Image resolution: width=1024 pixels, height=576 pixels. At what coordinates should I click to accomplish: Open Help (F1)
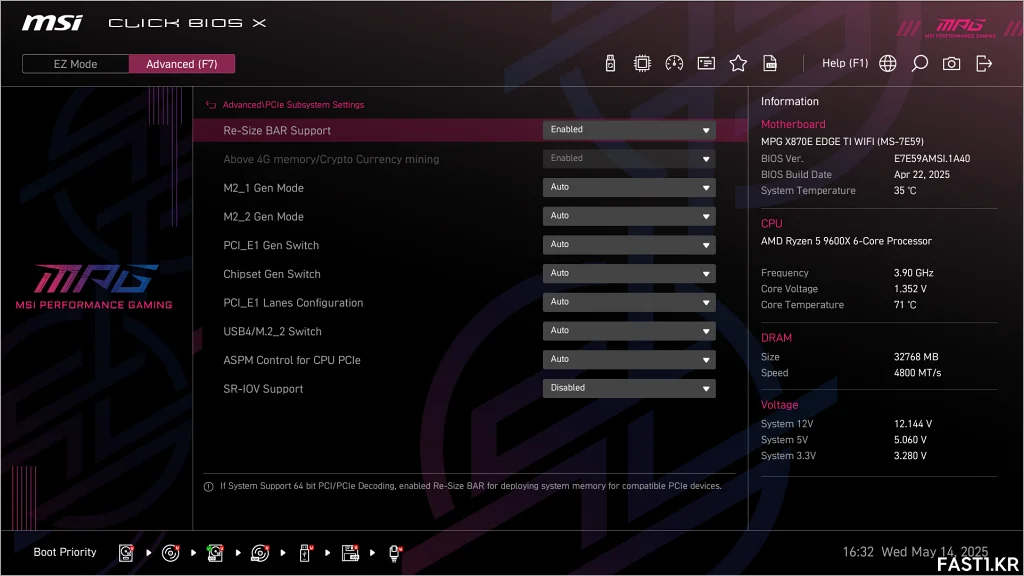pos(845,63)
